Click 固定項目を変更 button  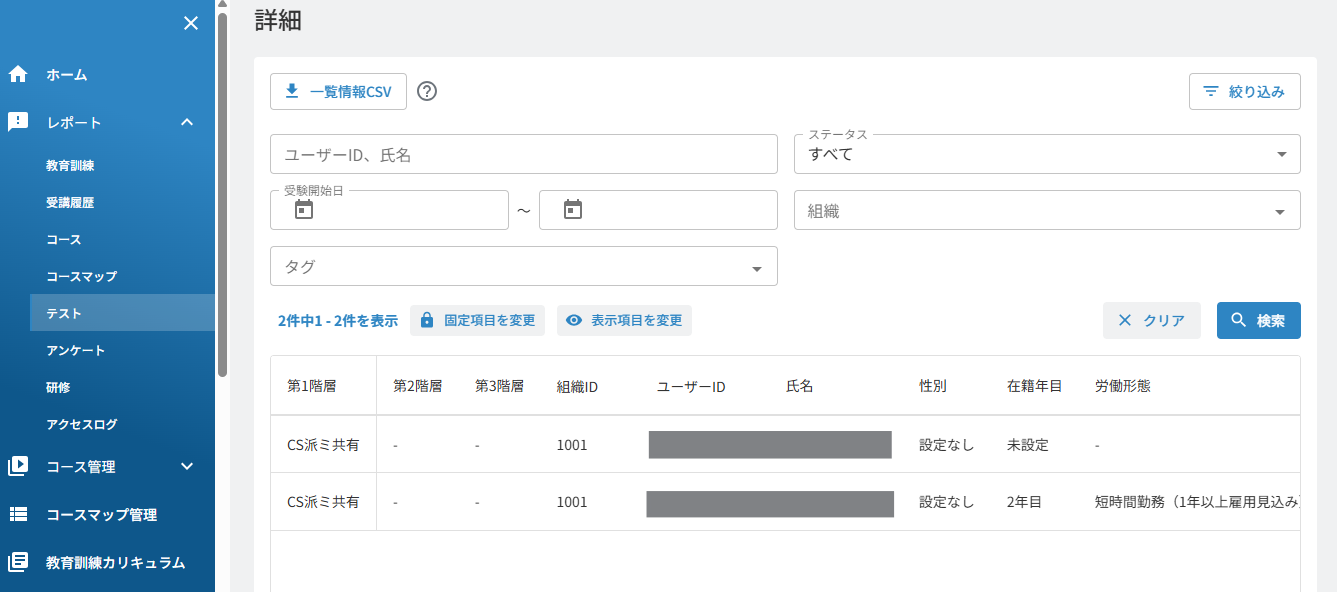click(478, 320)
